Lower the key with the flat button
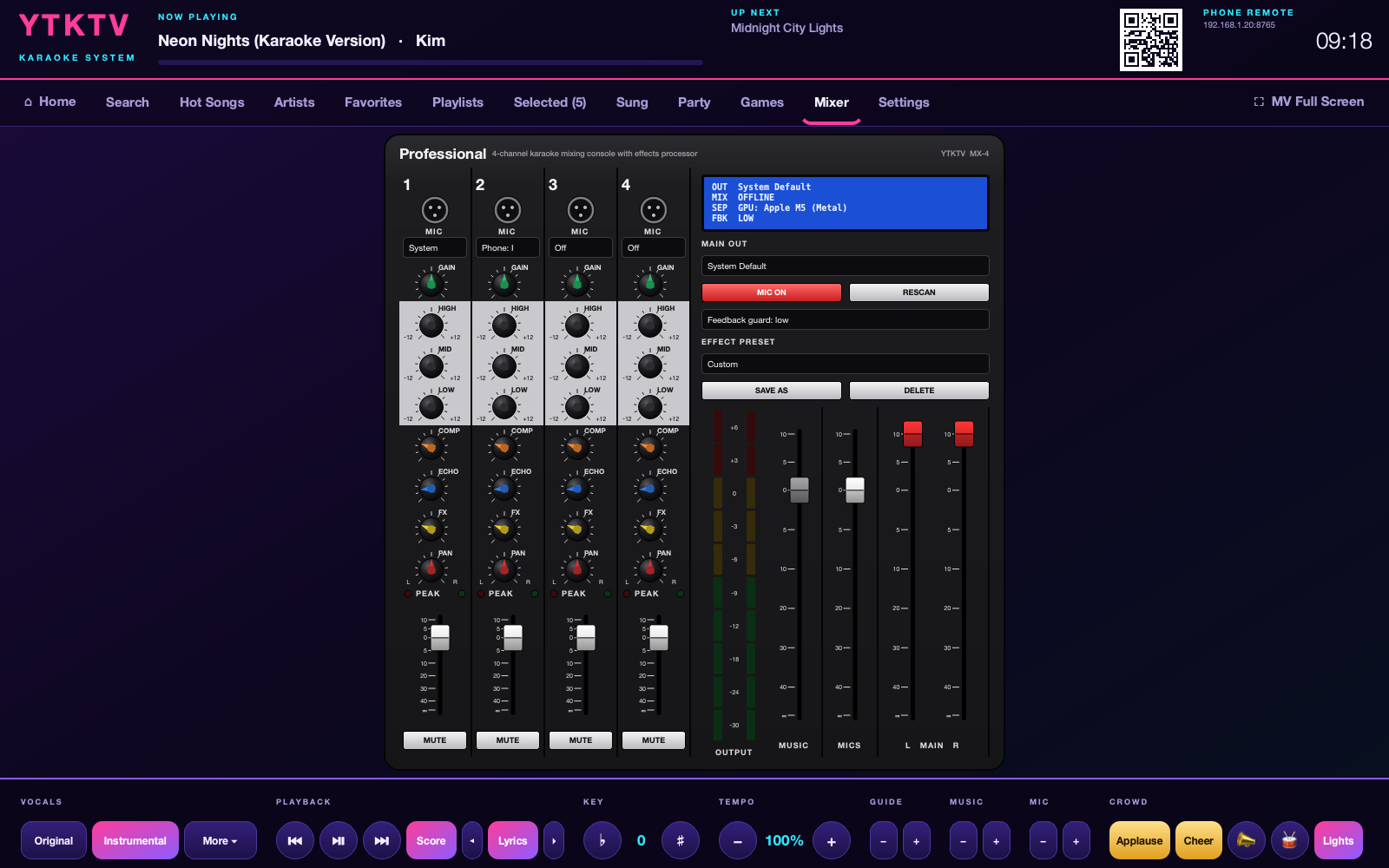Viewport: 1389px width, 868px height. (x=602, y=840)
